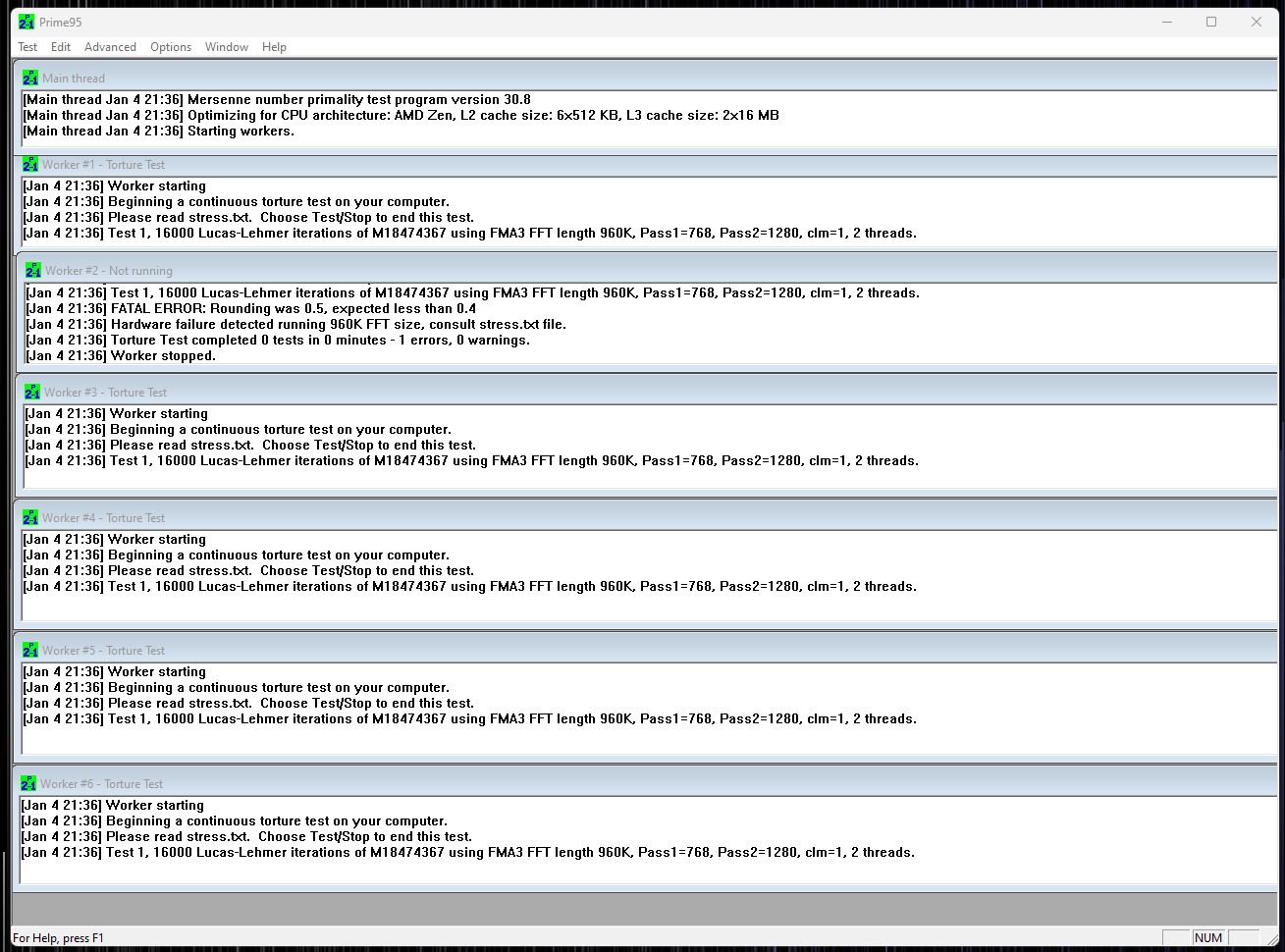Open the Options menu
1285x952 pixels.
171,47
